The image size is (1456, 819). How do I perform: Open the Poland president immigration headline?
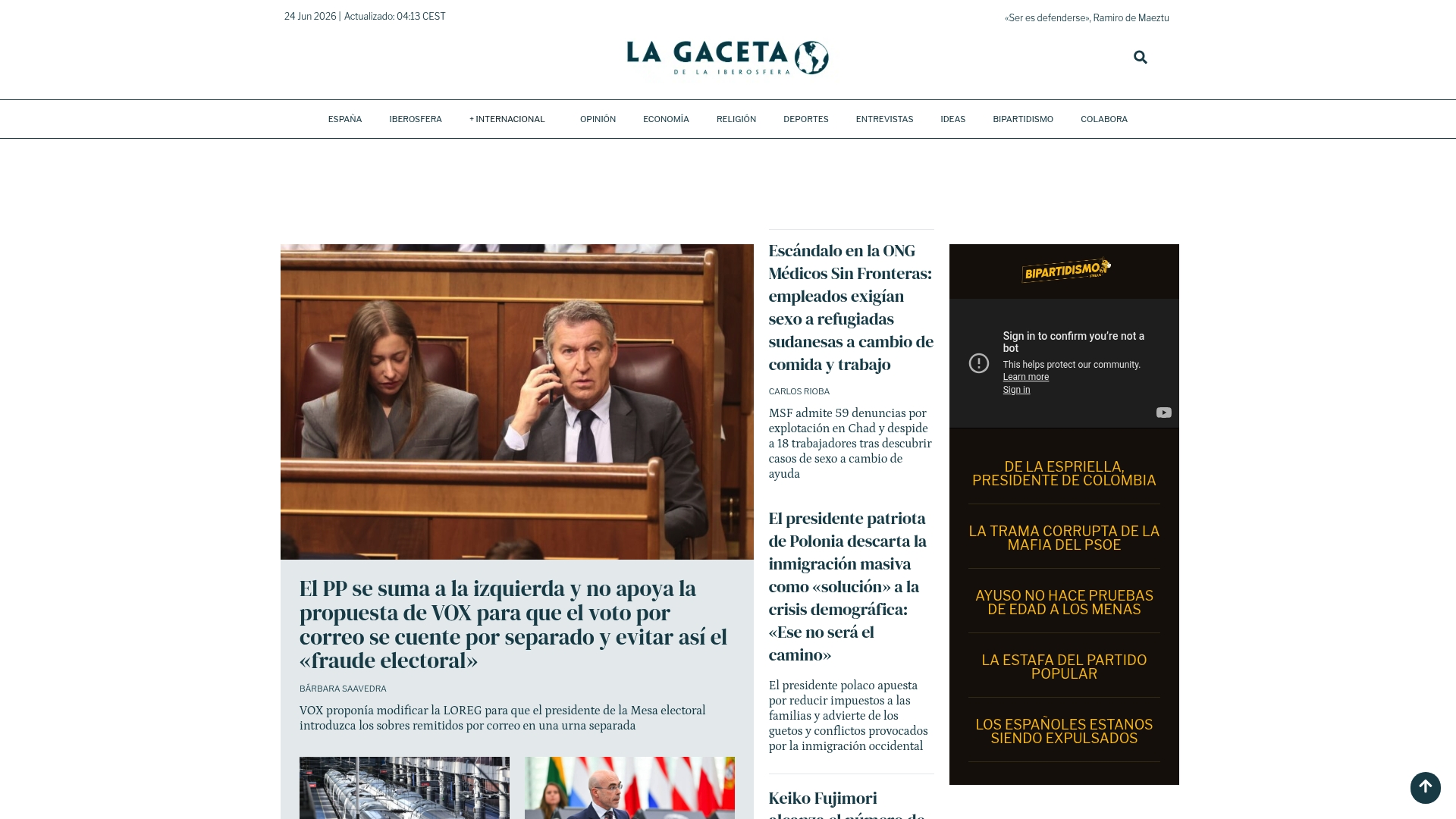(848, 586)
